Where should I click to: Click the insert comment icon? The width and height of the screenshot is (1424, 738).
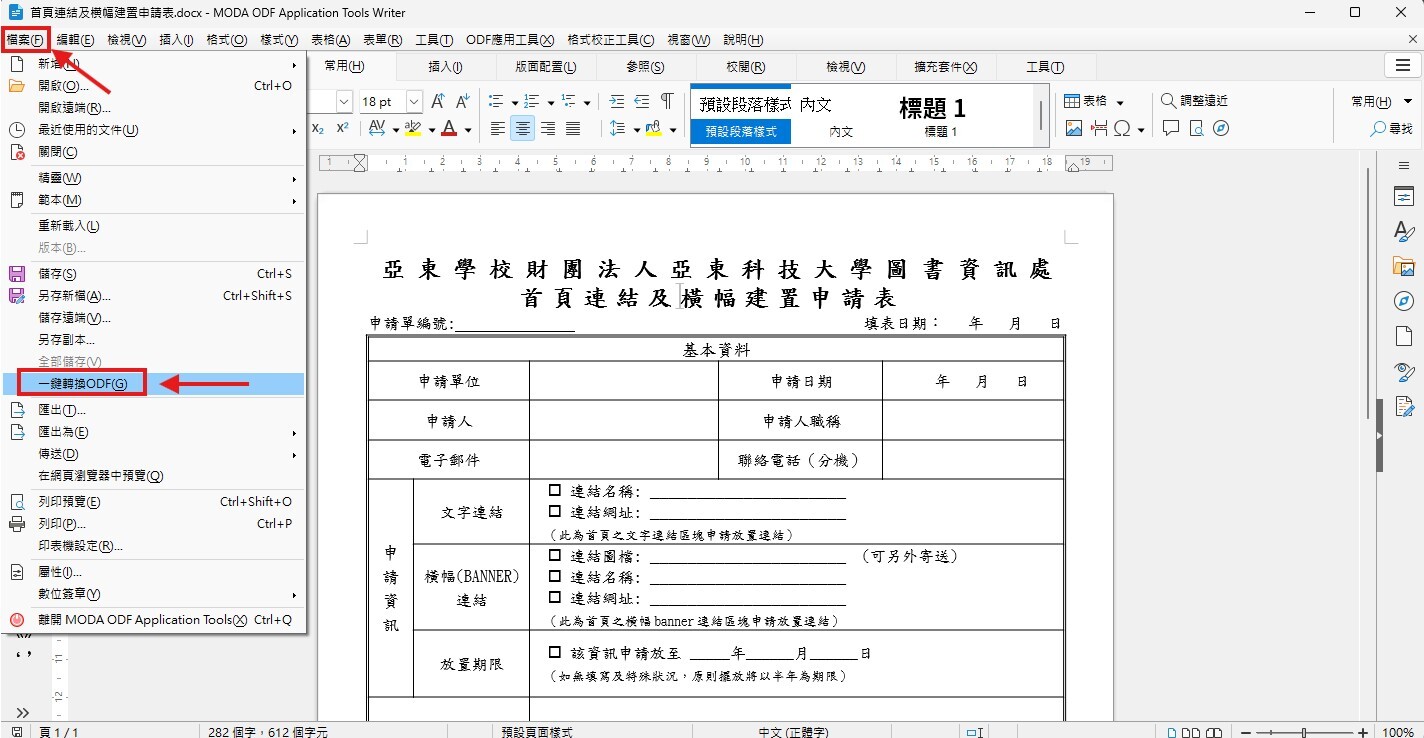pos(1171,129)
